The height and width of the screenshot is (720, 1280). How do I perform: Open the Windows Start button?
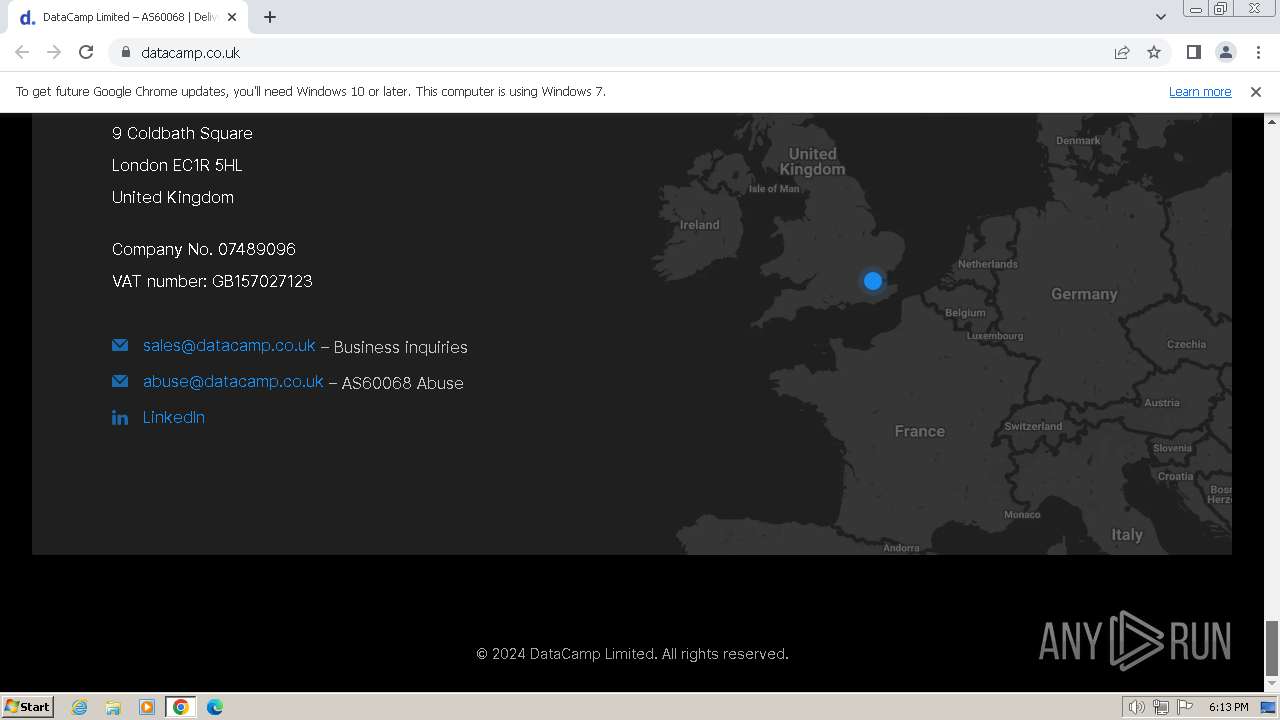coord(28,706)
